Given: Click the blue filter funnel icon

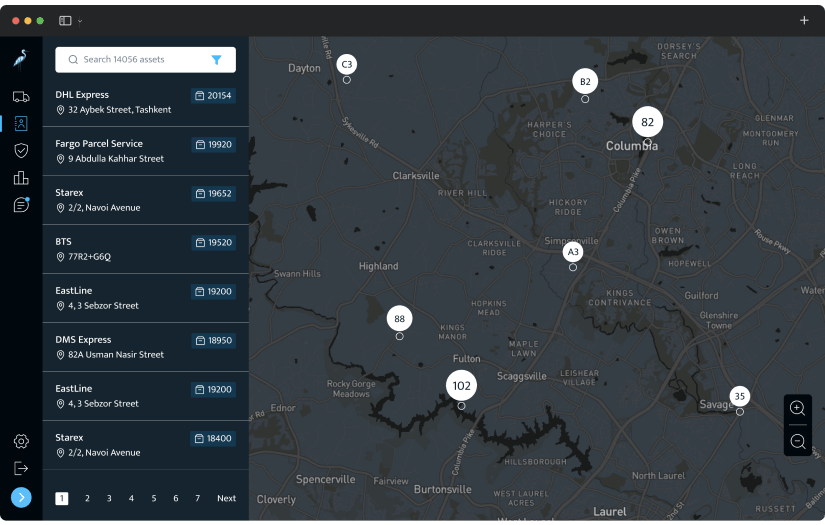Looking at the screenshot, I should 216,60.
